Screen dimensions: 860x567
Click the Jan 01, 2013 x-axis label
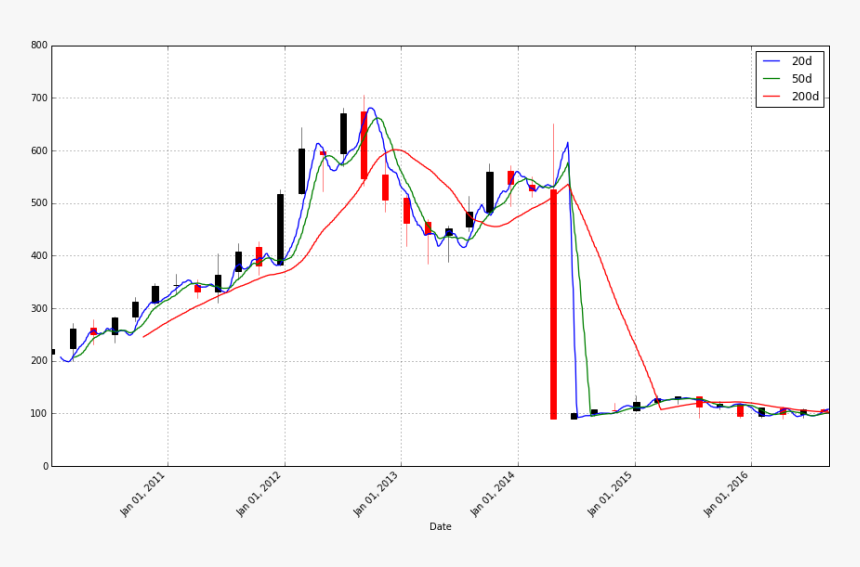point(376,495)
